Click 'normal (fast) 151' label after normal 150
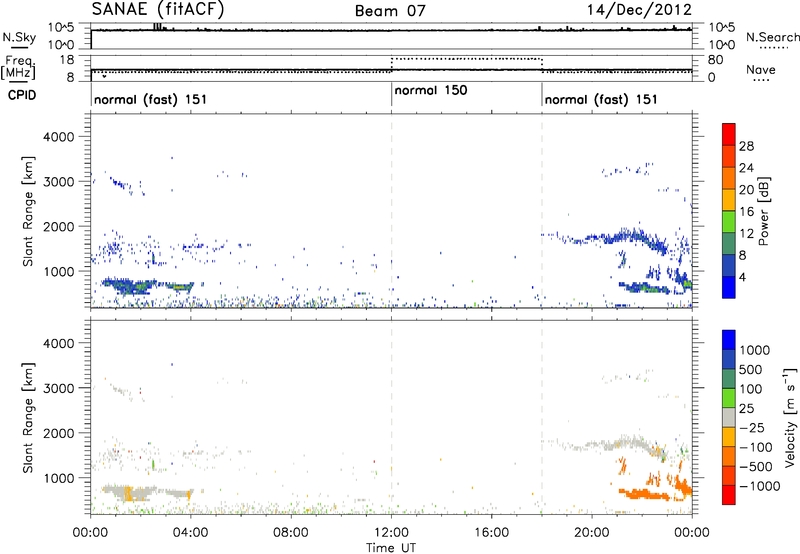 coord(601,99)
